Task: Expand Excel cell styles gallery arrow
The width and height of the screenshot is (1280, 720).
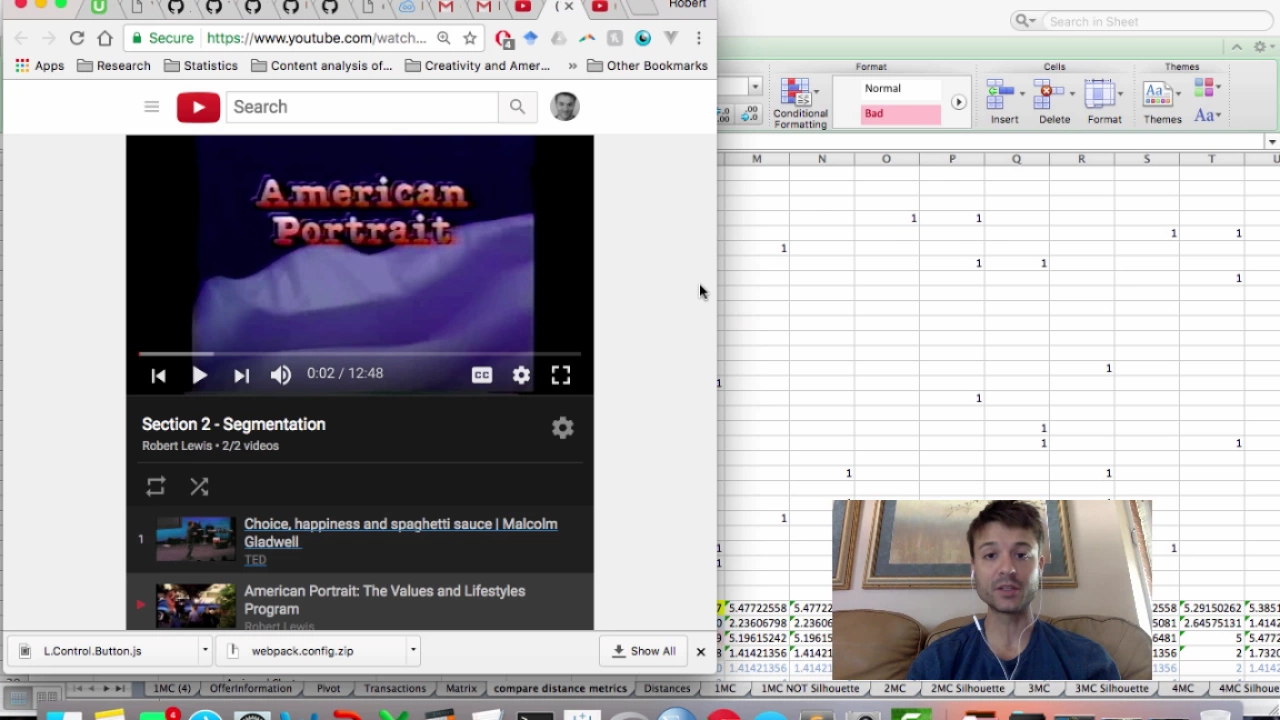Action: click(x=958, y=102)
